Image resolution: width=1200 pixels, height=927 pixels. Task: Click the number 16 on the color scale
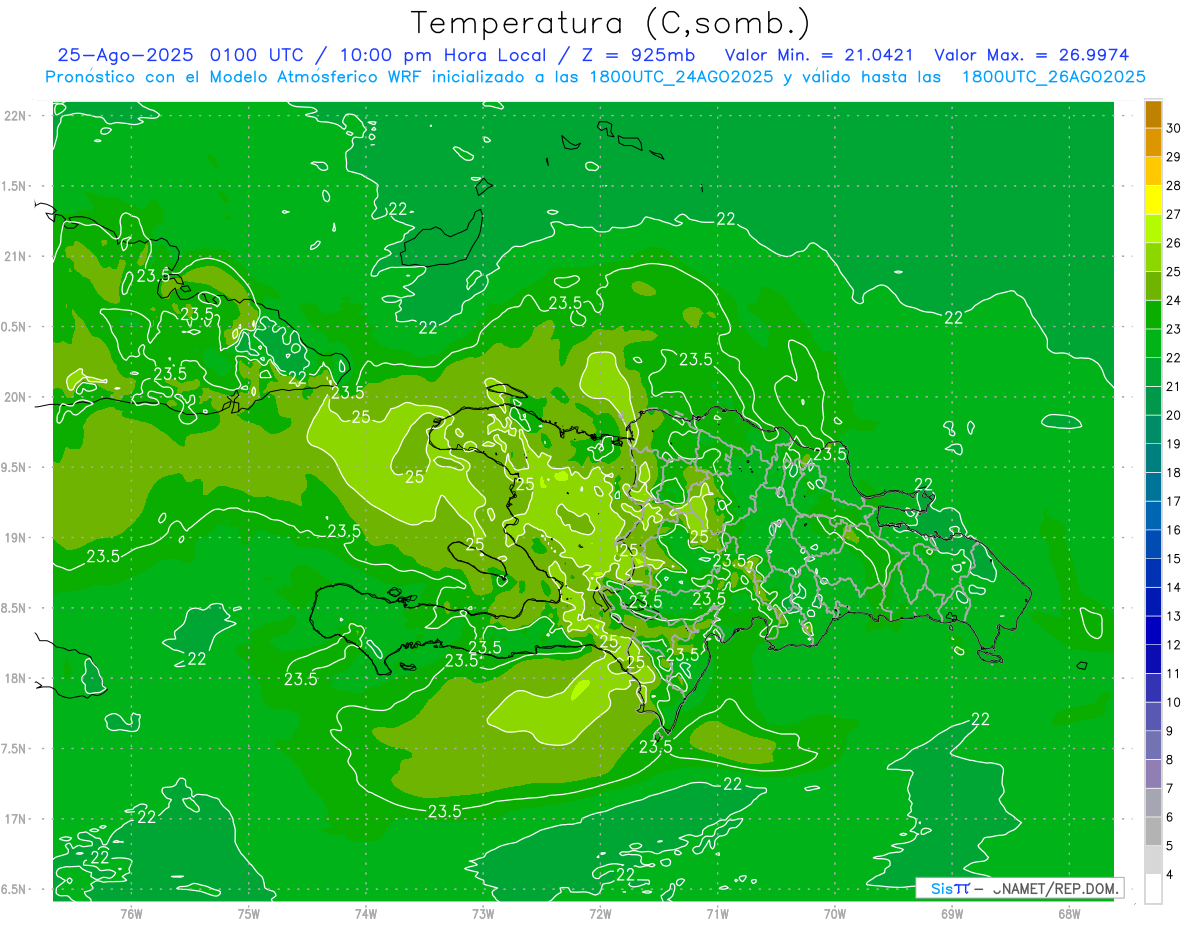(1174, 530)
